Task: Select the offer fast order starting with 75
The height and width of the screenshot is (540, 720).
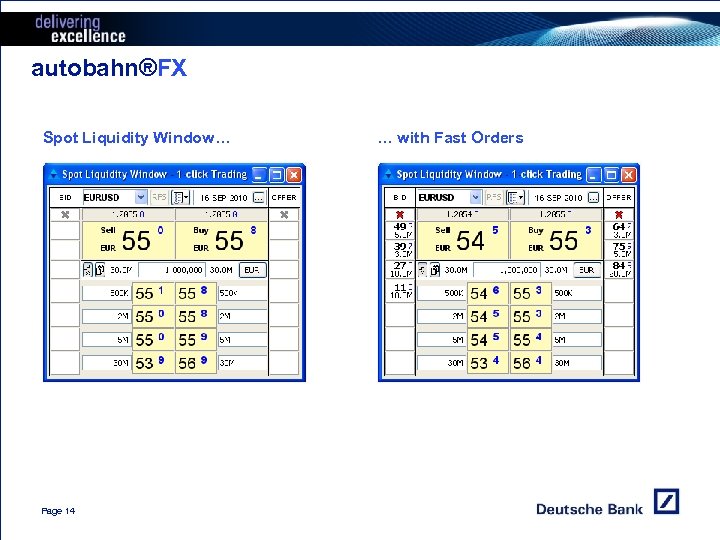Action: click(619, 249)
